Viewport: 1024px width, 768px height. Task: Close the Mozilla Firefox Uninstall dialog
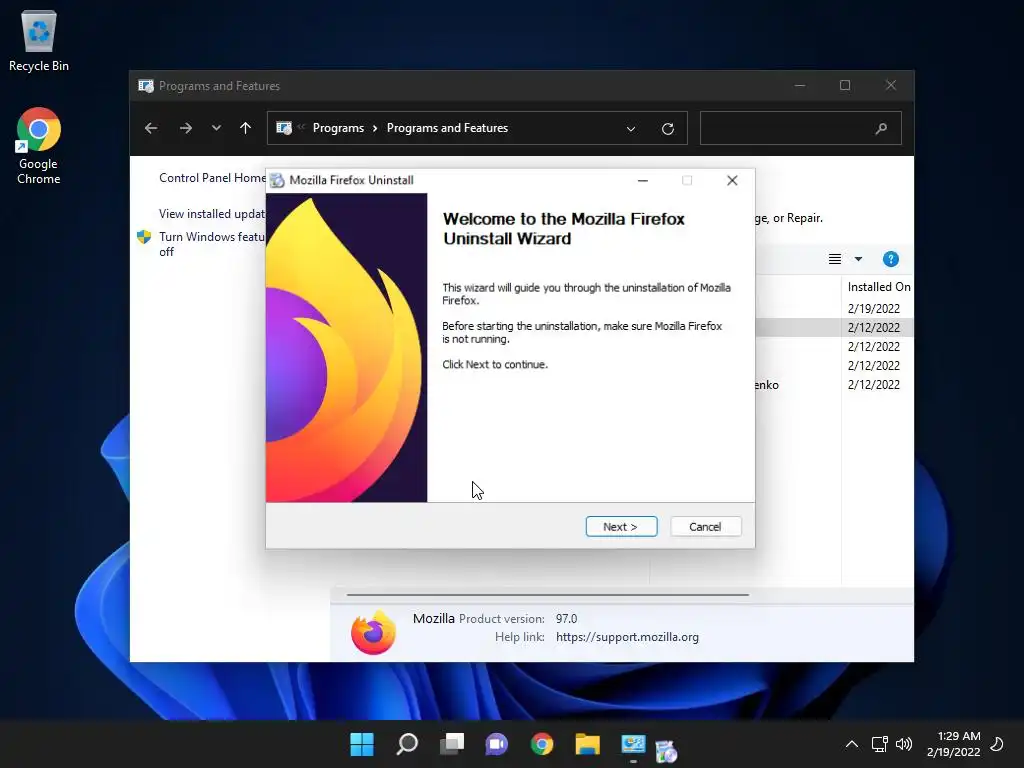732,180
